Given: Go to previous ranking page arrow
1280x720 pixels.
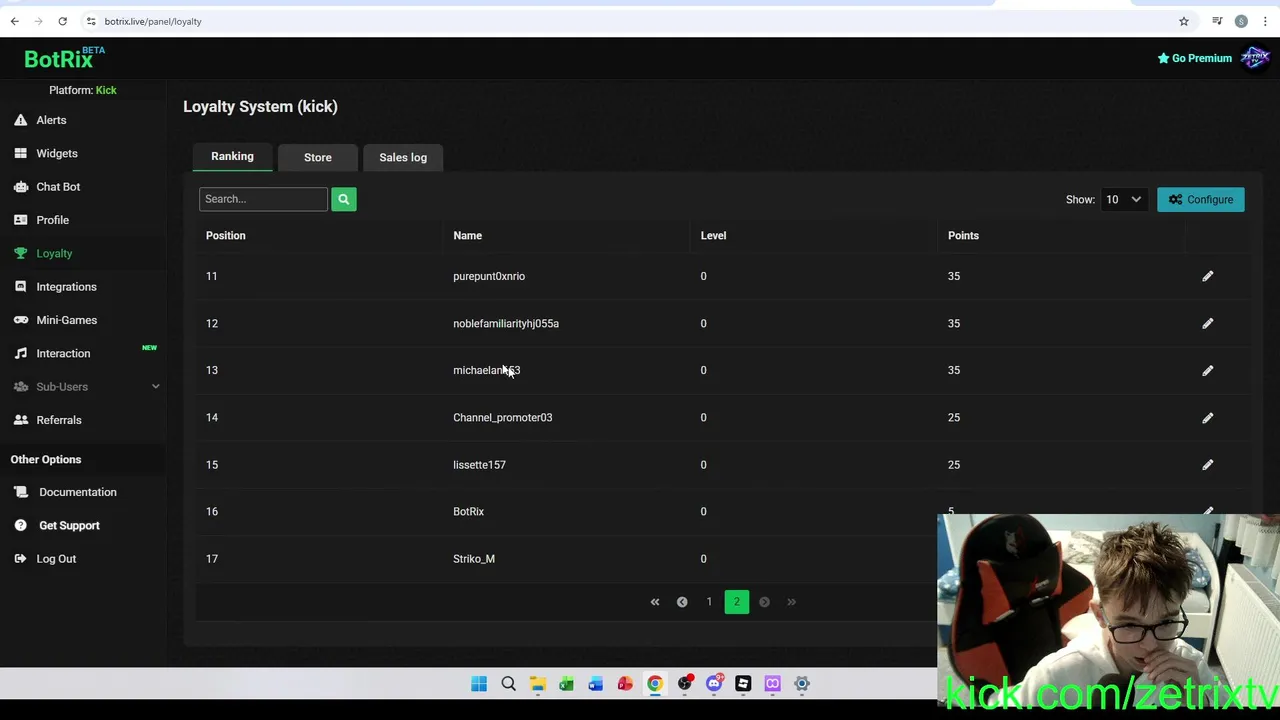Looking at the screenshot, I should [682, 602].
